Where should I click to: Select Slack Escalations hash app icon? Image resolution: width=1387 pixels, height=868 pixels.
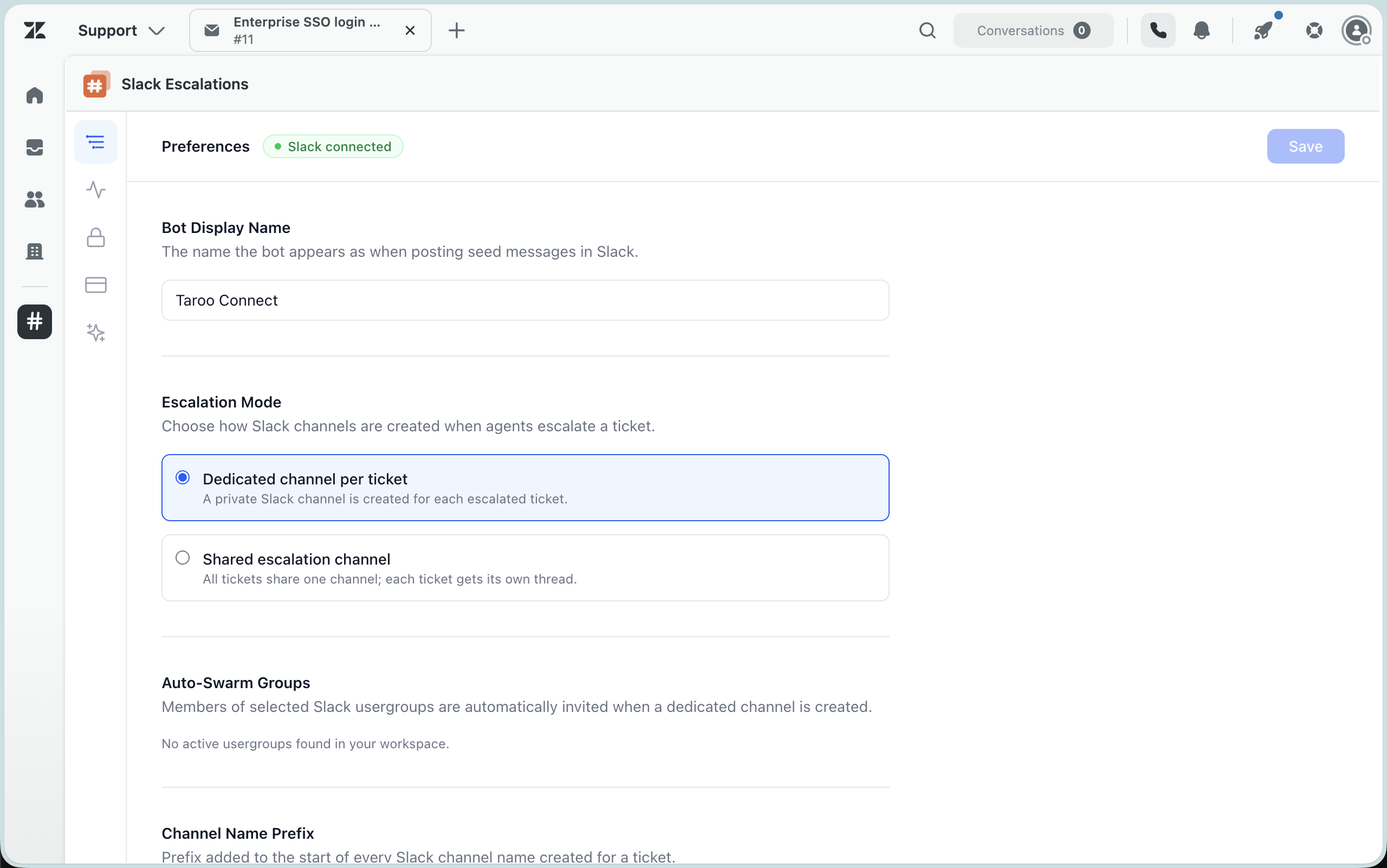coord(35,321)
